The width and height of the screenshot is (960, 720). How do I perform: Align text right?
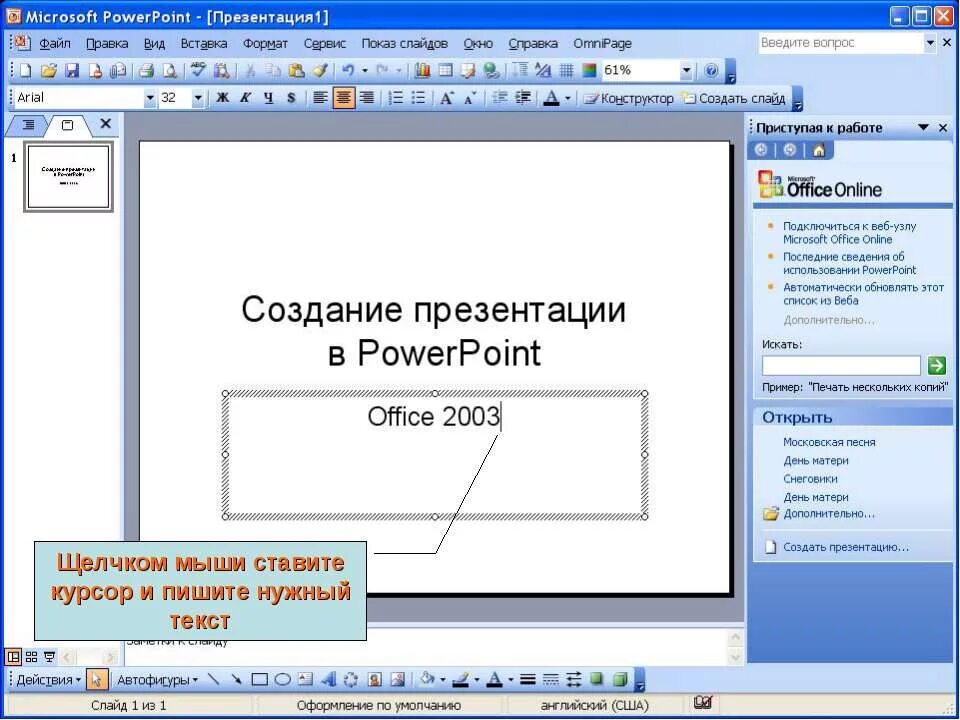(x=366, y=98)
